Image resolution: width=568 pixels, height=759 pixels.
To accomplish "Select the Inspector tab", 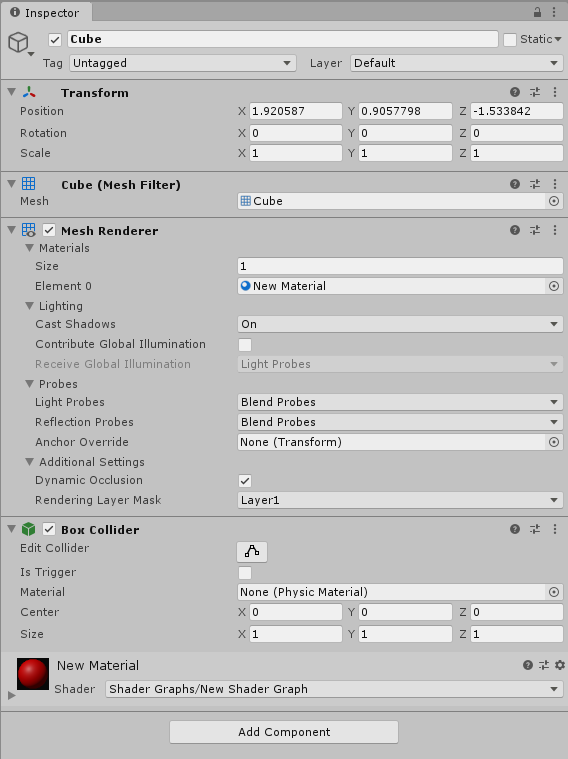I will click(45, 13).
